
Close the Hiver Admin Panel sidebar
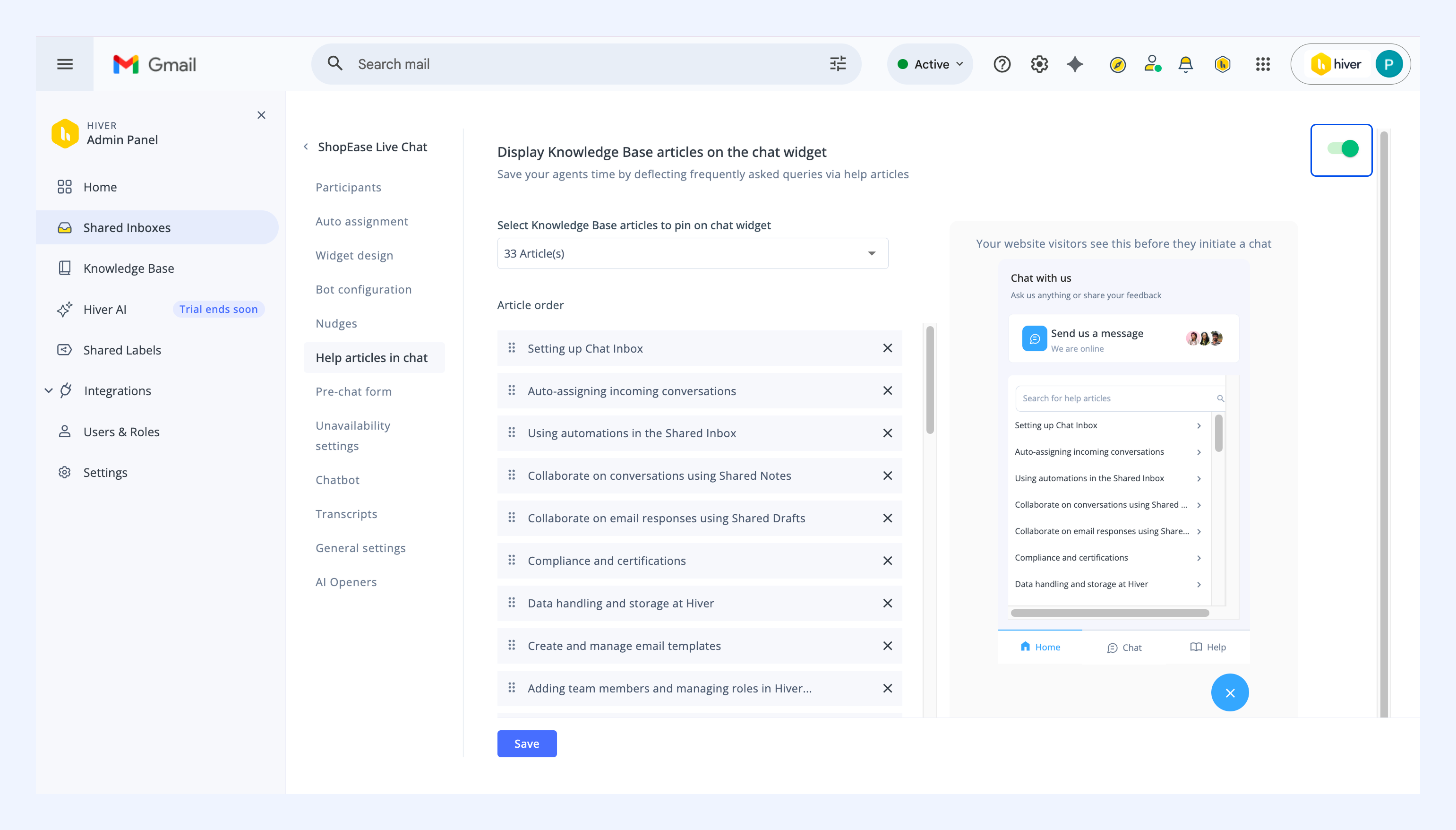[x=261, y=115]
